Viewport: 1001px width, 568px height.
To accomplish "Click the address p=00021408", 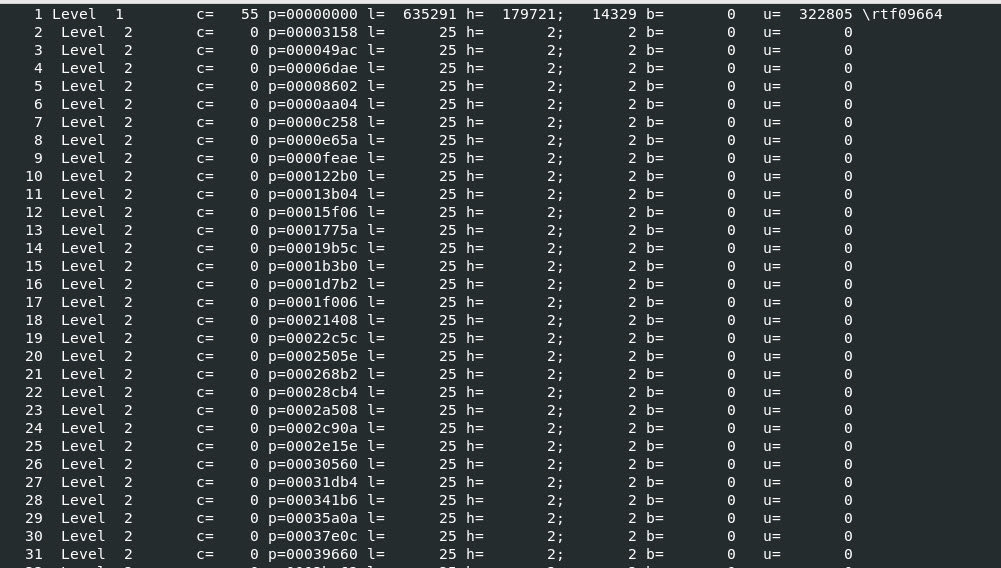I will click(312, 320).
